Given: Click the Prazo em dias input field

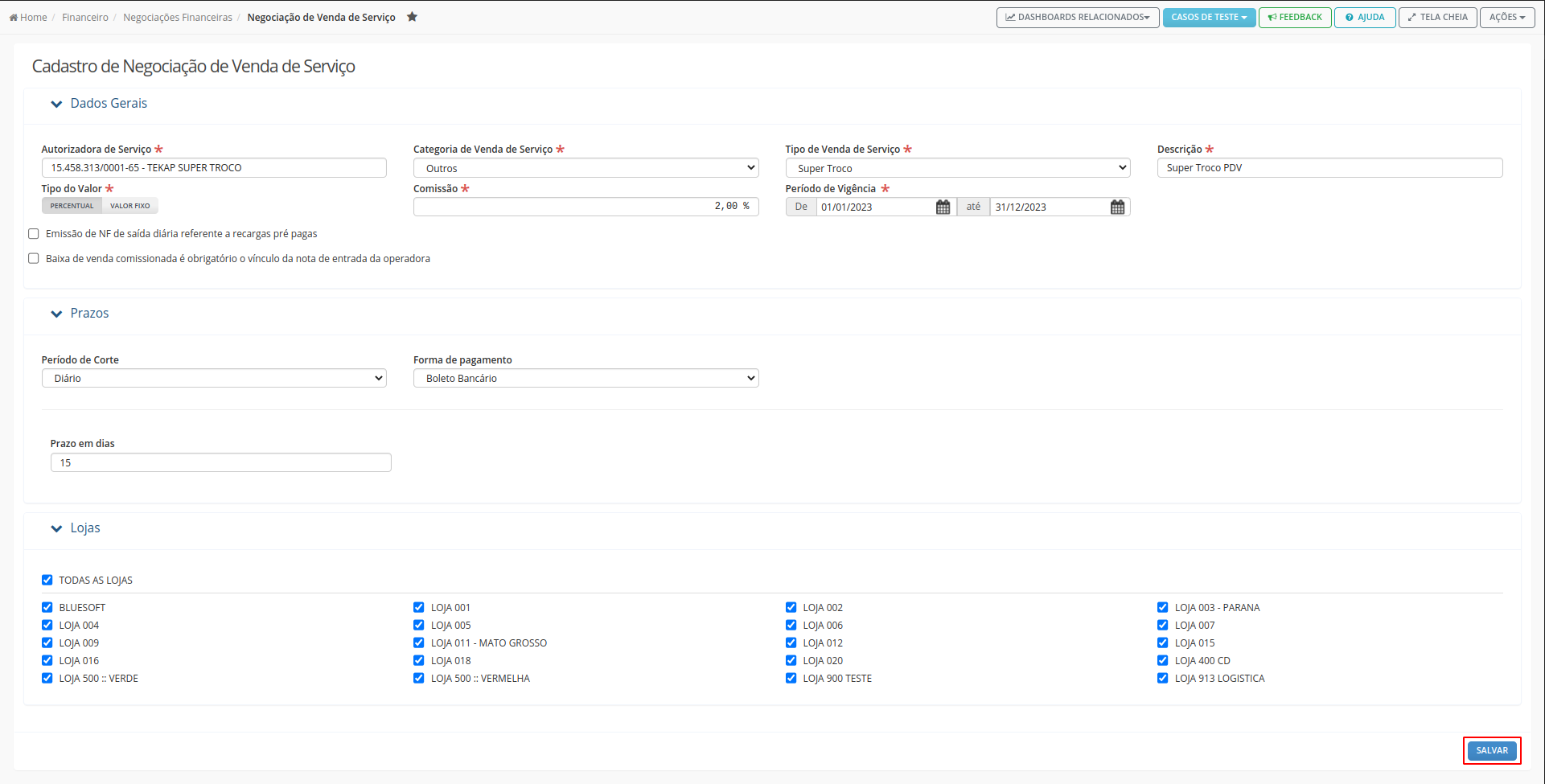Looking at the screenshot, I should (x=220, y=462).
